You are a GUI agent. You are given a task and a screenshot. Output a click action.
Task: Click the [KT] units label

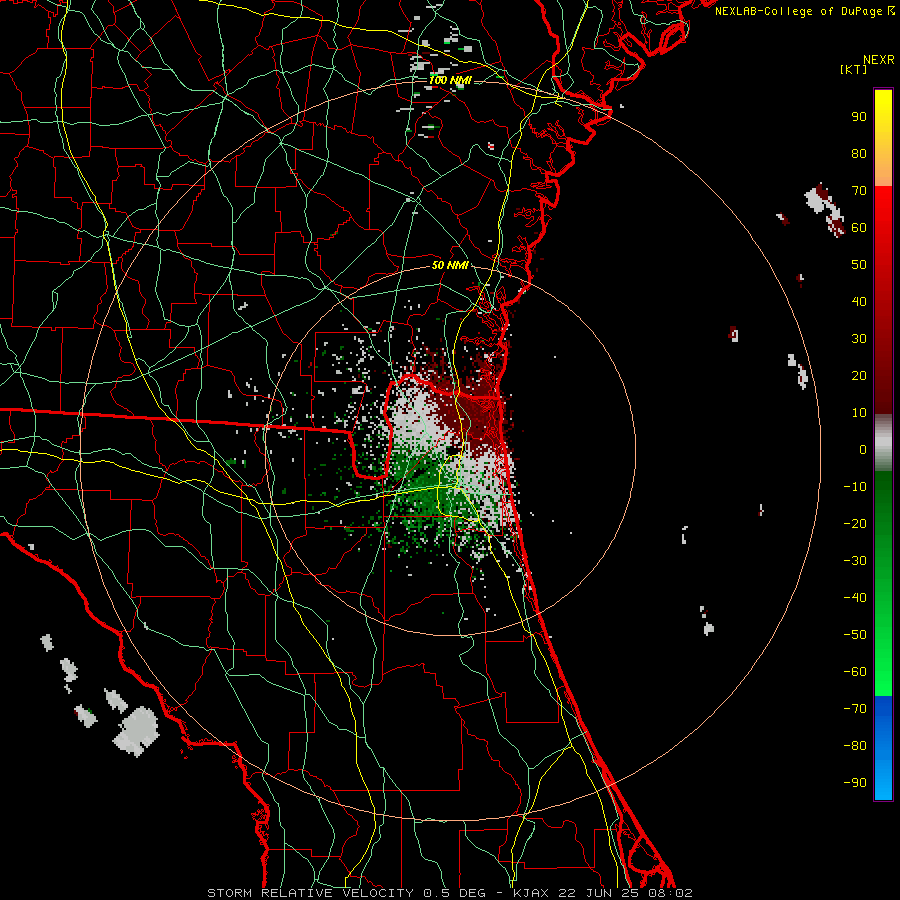(x=853, y=69)
